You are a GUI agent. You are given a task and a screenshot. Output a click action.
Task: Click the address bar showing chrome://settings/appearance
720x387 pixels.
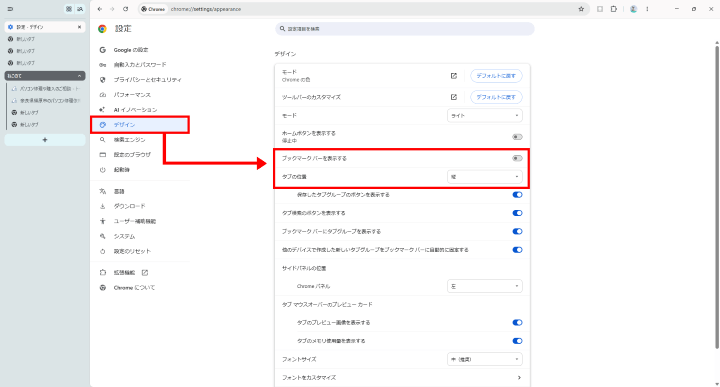[363, 9]
